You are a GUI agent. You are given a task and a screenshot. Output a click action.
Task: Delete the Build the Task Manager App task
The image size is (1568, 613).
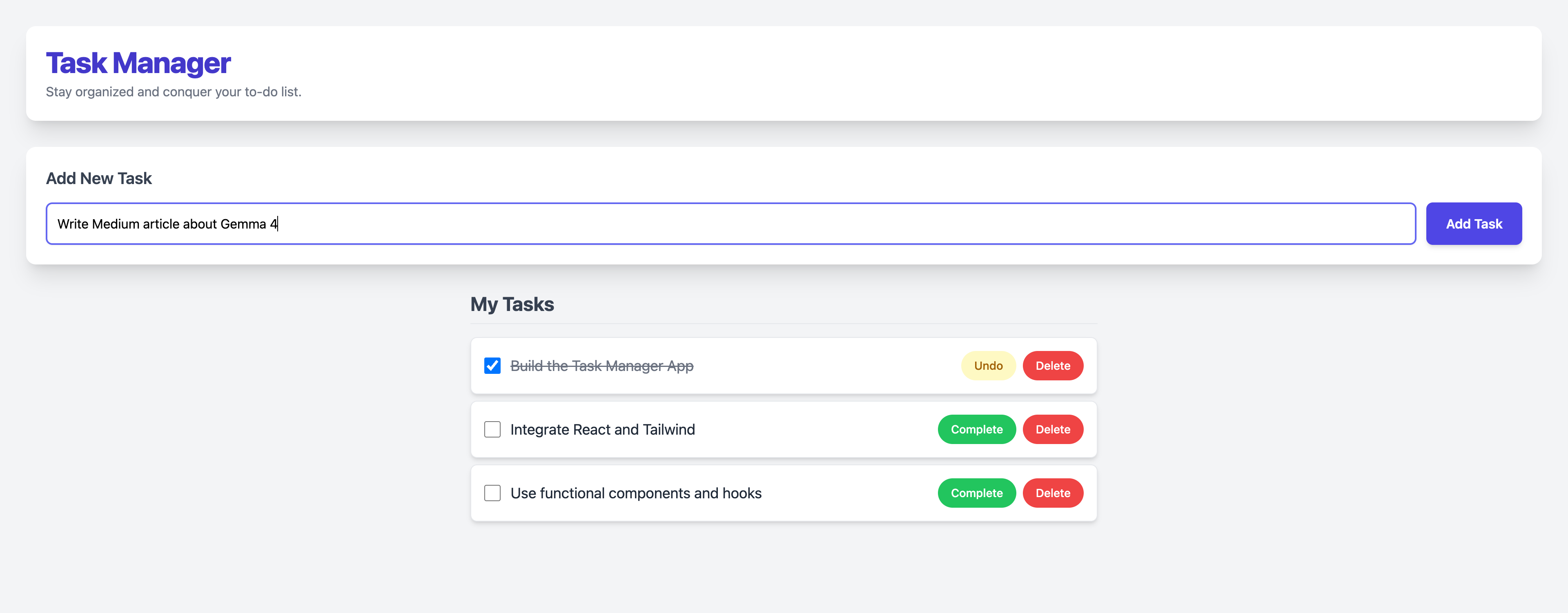[x=1052, y=366]
